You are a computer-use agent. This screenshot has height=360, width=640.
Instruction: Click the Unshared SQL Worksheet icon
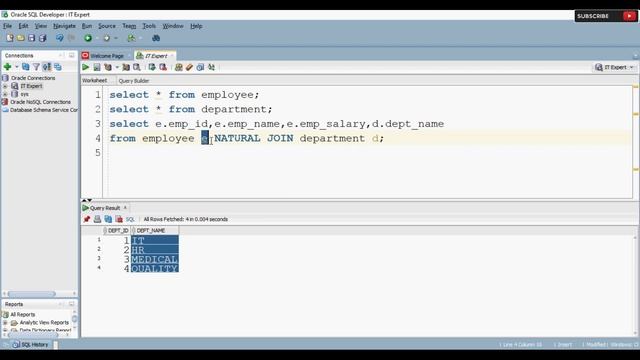tap(178, 67)
